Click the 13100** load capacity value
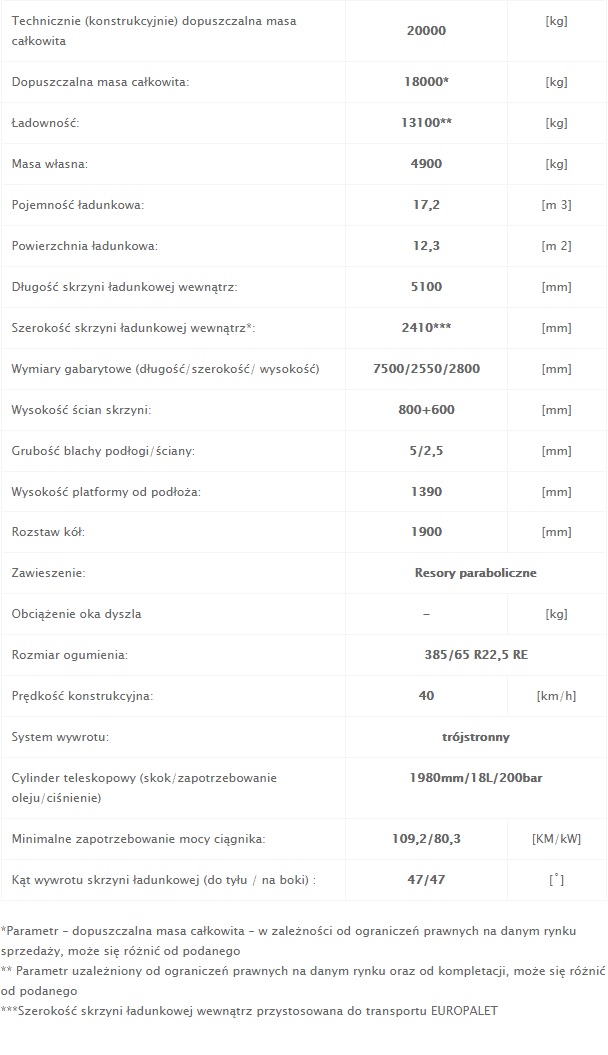This screenshot has height=1055, width=608. 426,122
